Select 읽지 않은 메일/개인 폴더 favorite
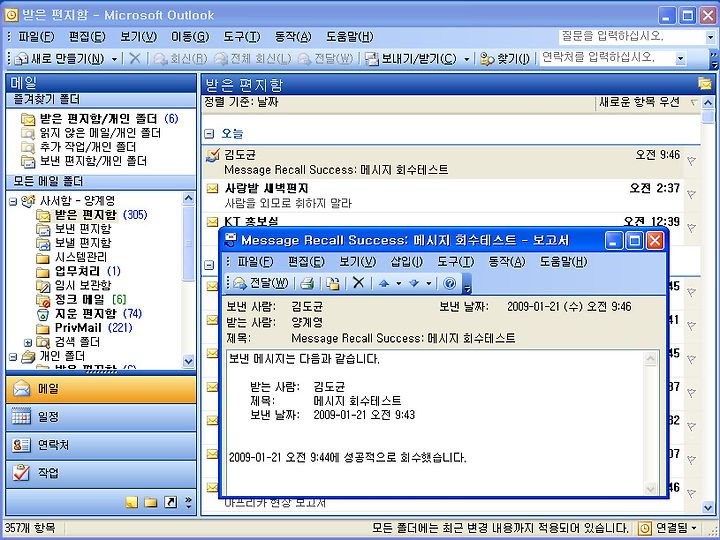Screen dimensions: 720x540 91,133
